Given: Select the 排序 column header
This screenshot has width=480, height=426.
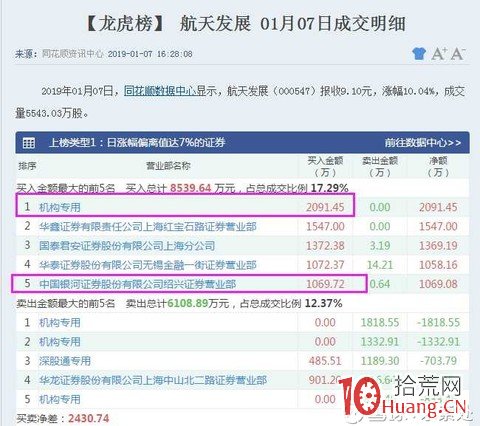Looking at the screenshot, I should (27, 166).
